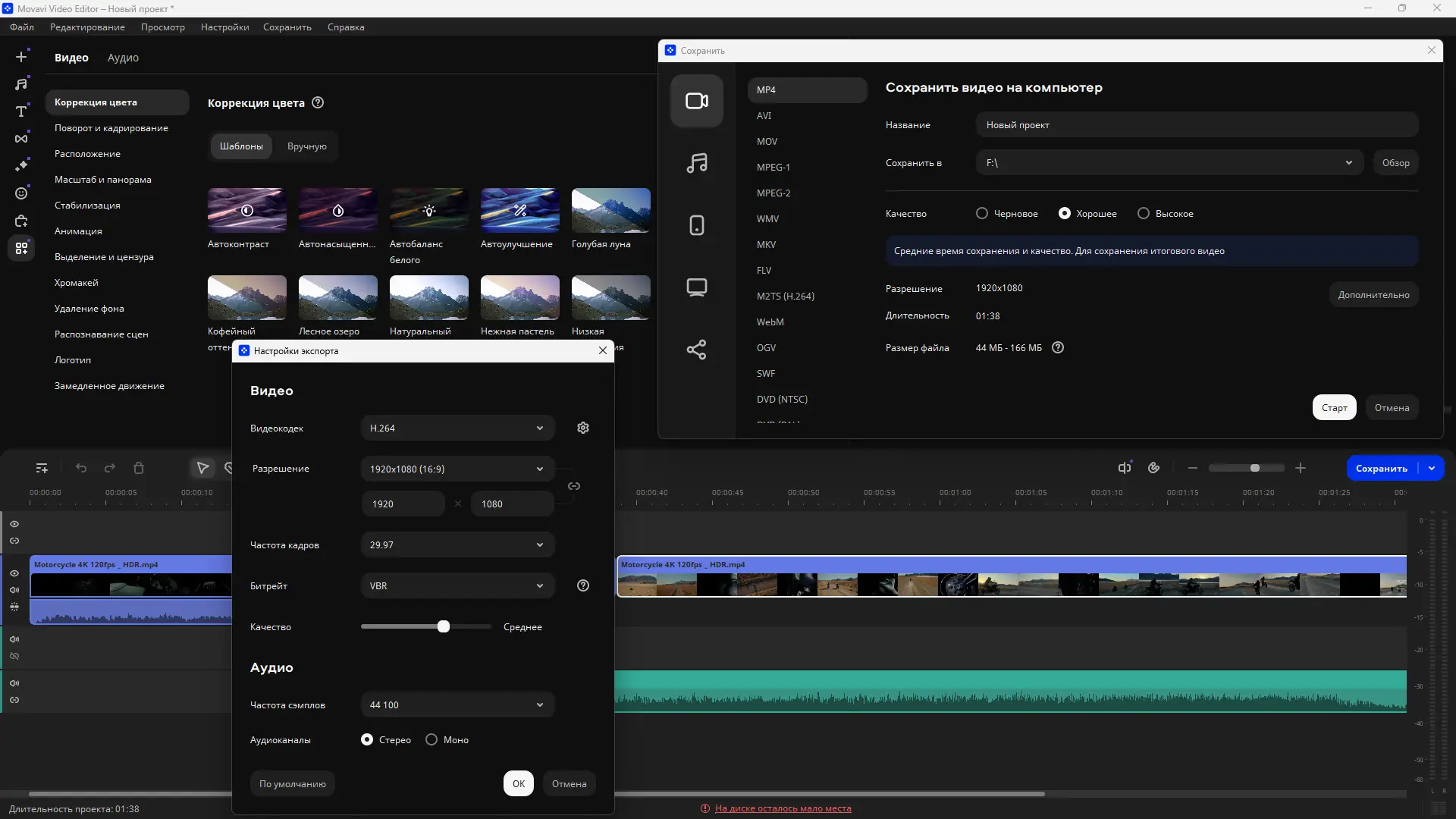This screenshot has height=819, width=1456.
Task: Click Обзор to choose save location
Action: coord(1396,162)
